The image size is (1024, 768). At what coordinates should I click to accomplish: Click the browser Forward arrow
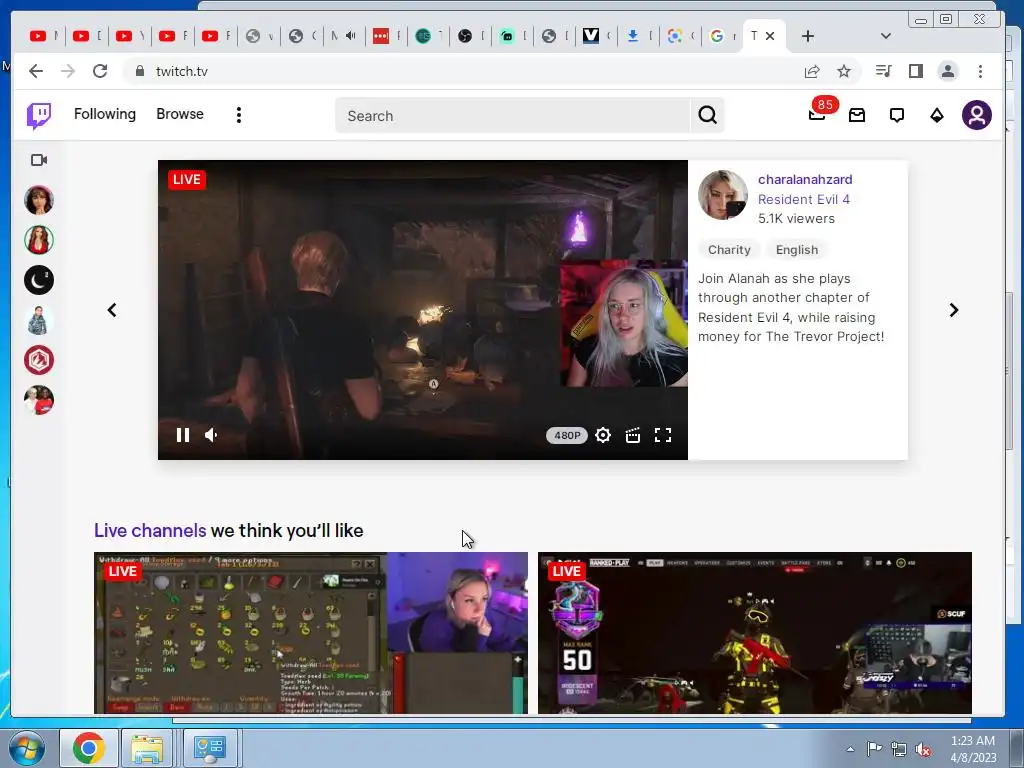click(x=68, y=71)
